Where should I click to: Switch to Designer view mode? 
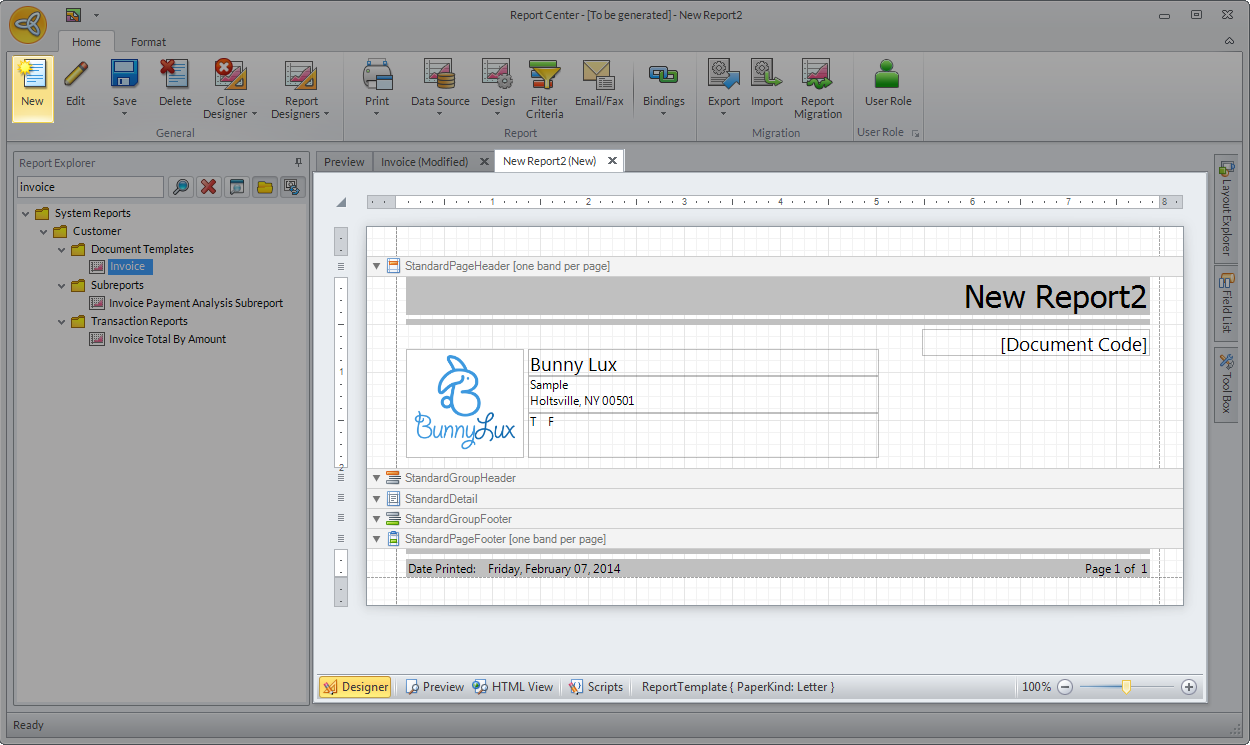coord(356,687)
